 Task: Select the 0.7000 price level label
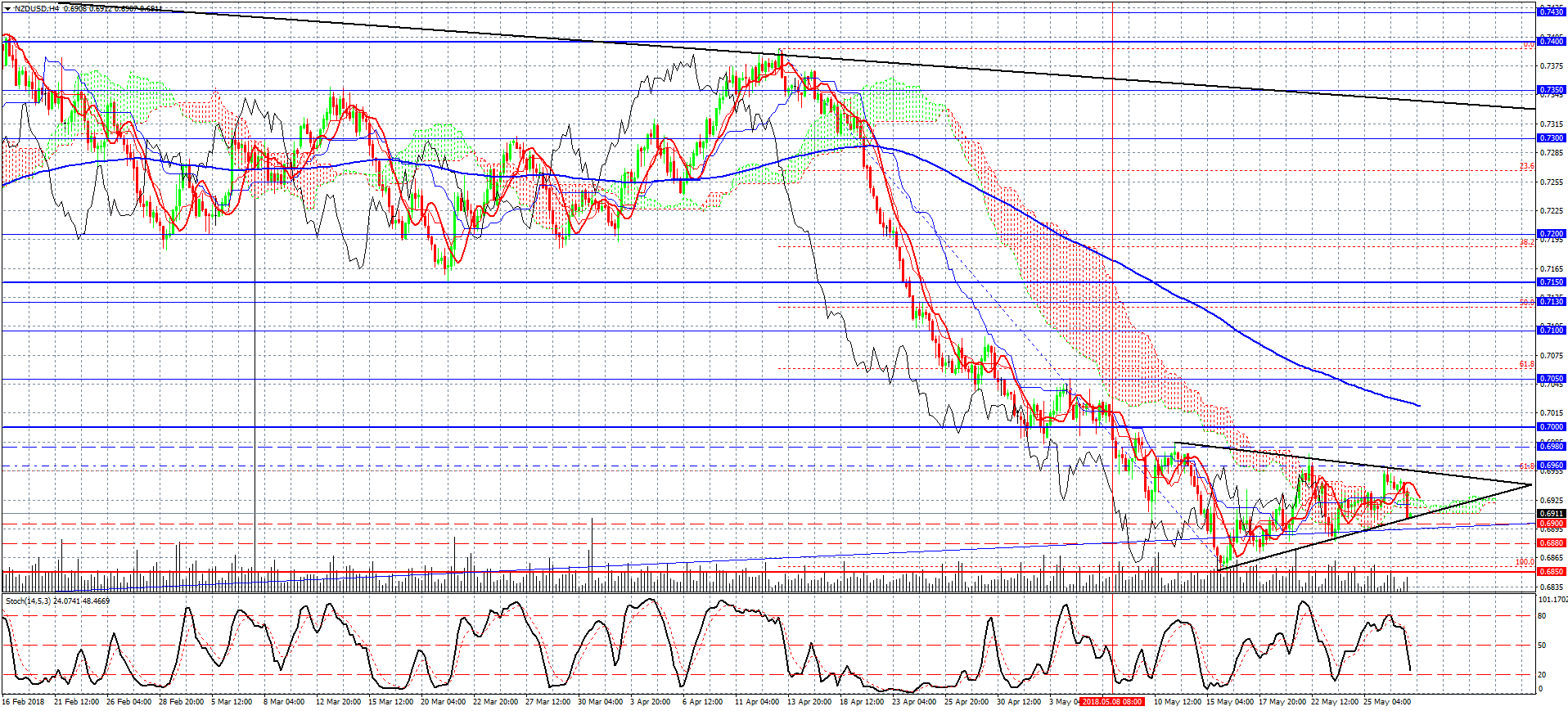tap(1552, 427)
